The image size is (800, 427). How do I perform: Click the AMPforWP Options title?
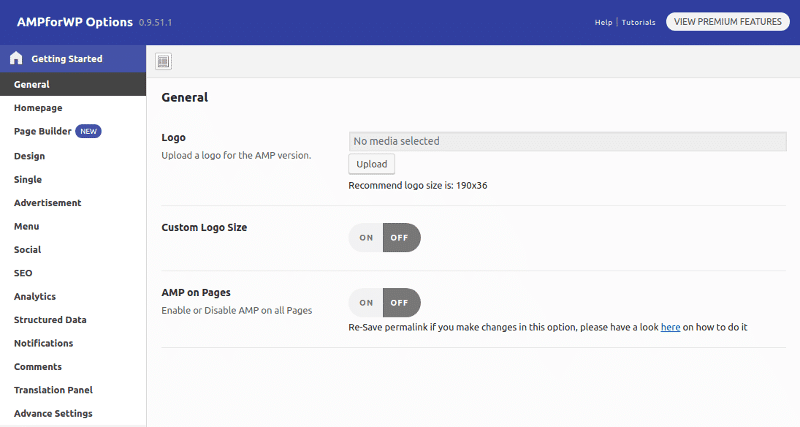74,22
